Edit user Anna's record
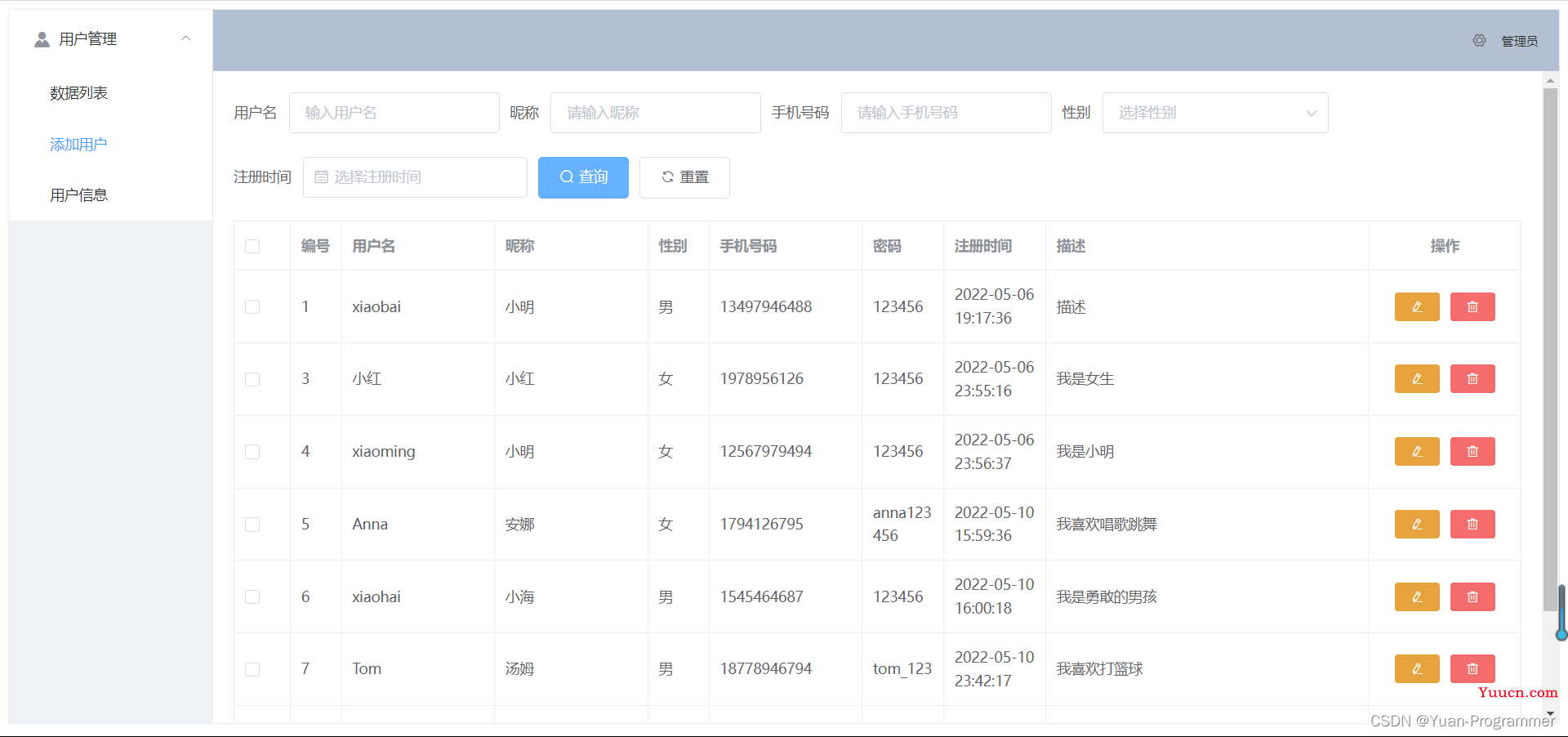Screen dimensions: 1568x737 pos(1417,524)
